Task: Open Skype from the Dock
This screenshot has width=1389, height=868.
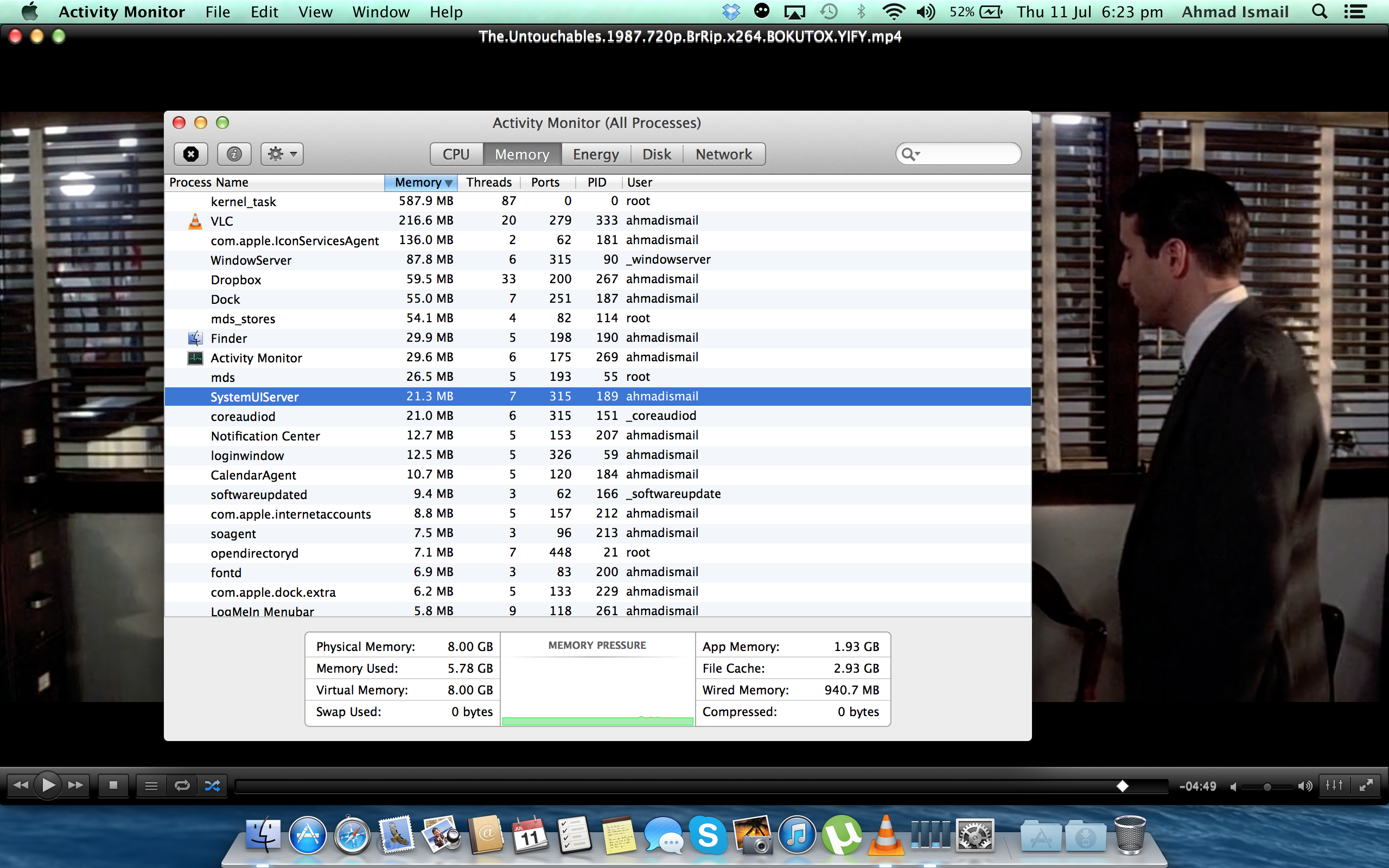Action: [x=708, y=835]
